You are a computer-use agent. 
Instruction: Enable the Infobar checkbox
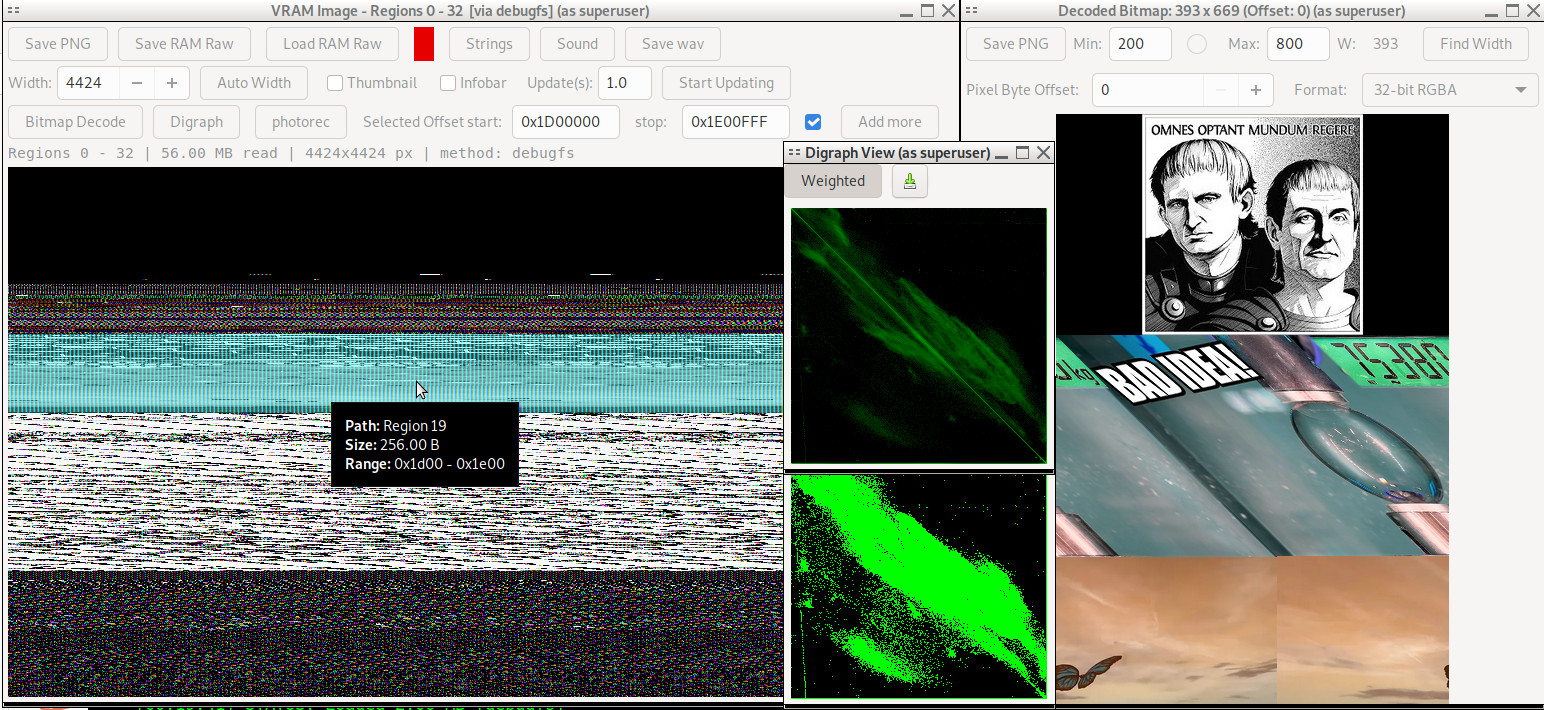pos(448,83)
